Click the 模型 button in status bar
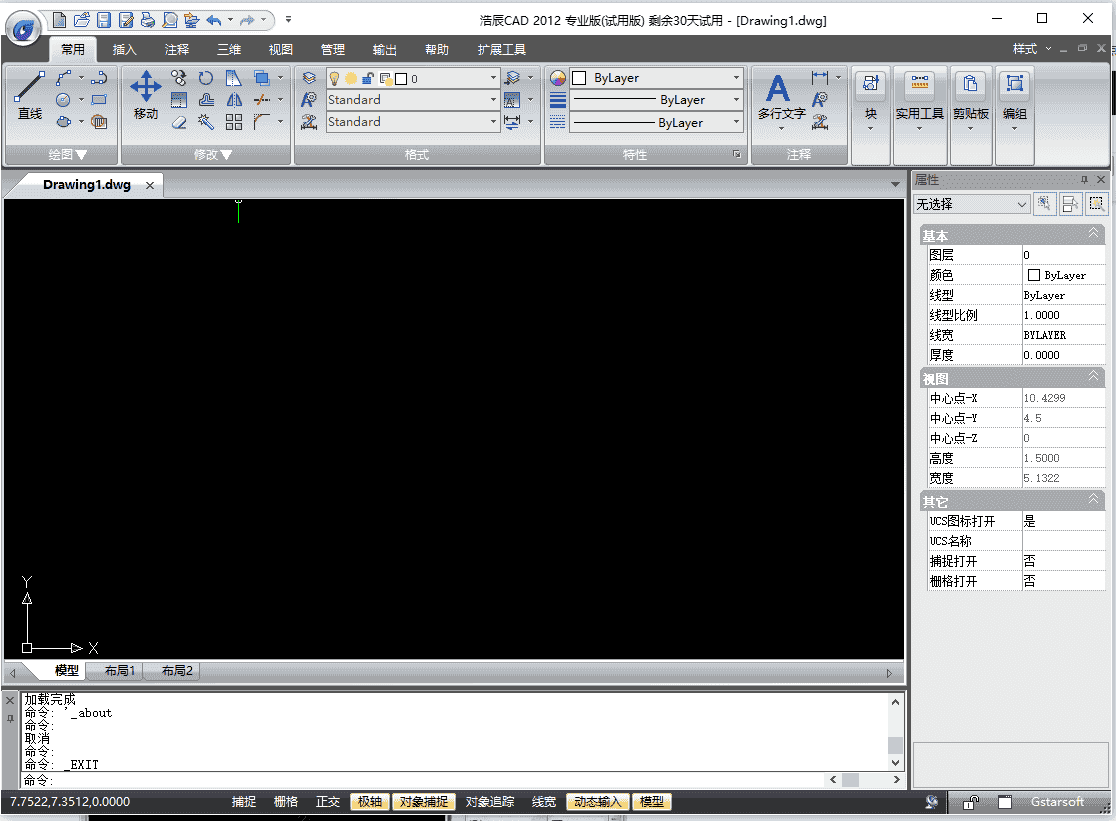Viewport: 1116px width, 821px height. coord(651,801)
